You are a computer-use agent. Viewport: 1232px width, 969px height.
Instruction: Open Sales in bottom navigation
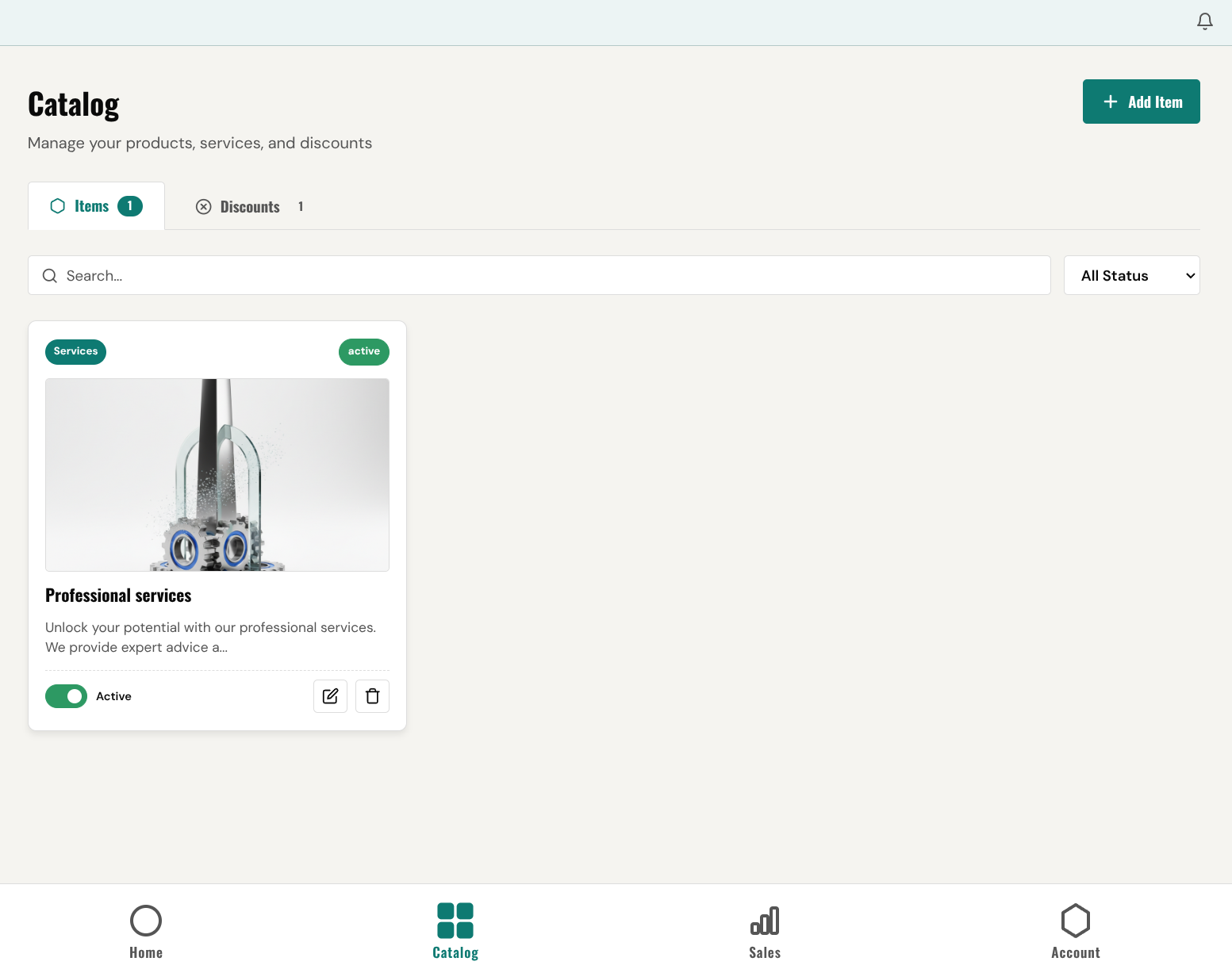(765, 932)
